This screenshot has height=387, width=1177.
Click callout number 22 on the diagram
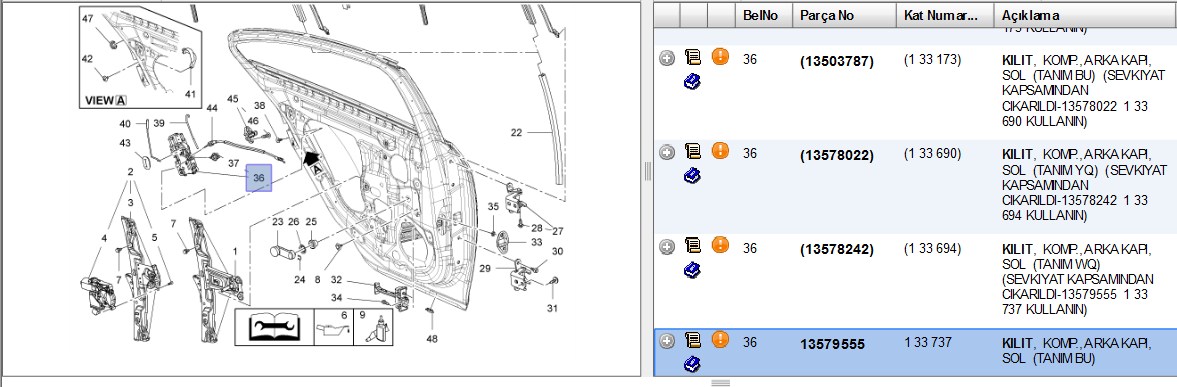[x=516, y=133]
